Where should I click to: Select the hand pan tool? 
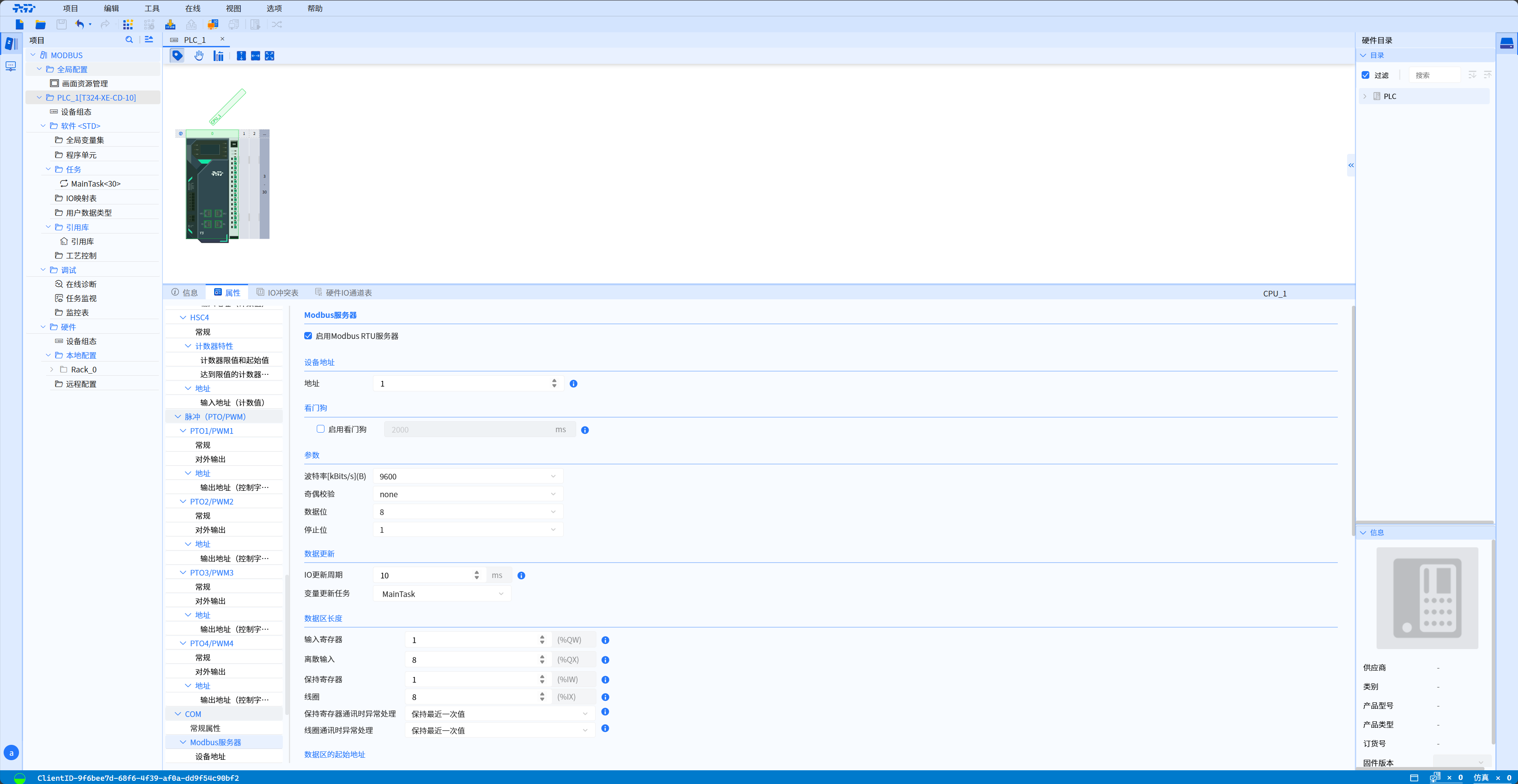click(x=199, y=55)
